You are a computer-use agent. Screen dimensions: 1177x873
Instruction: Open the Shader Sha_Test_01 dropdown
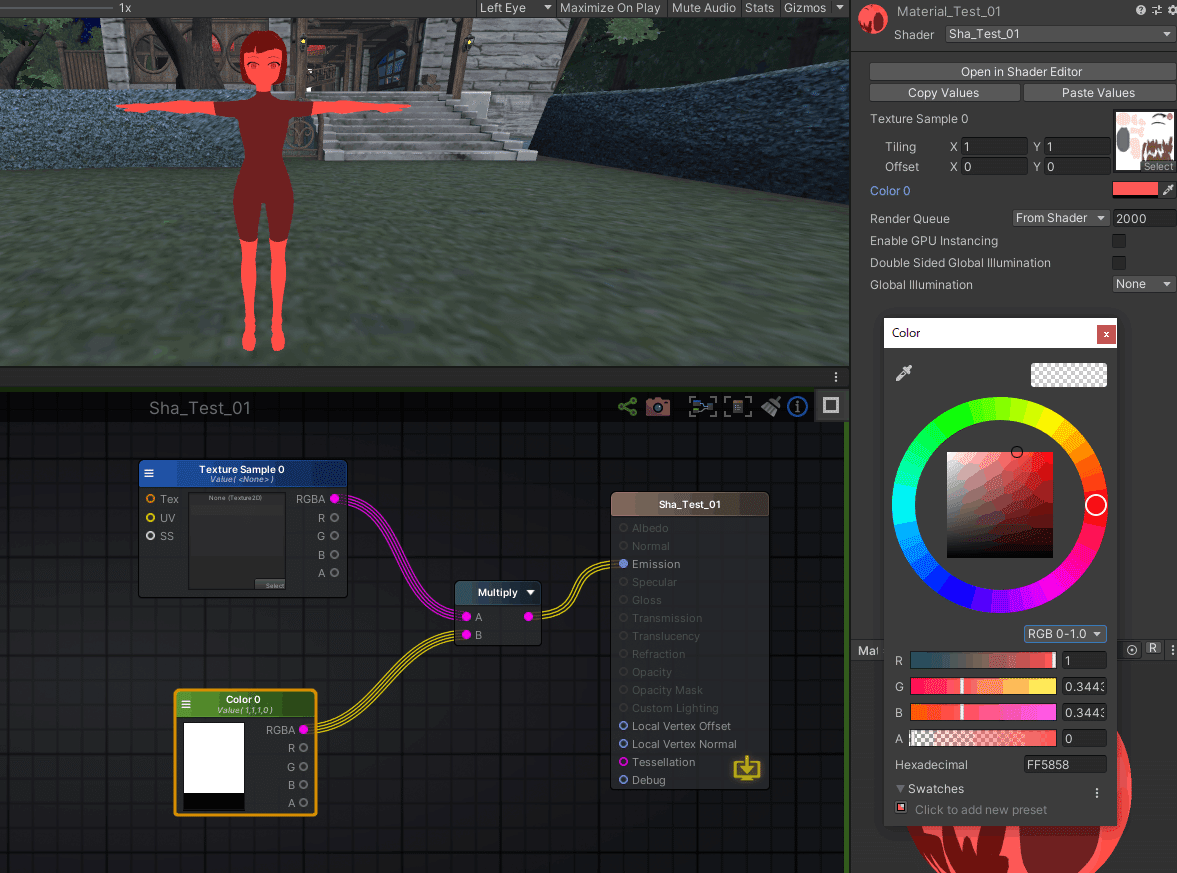1059,34
